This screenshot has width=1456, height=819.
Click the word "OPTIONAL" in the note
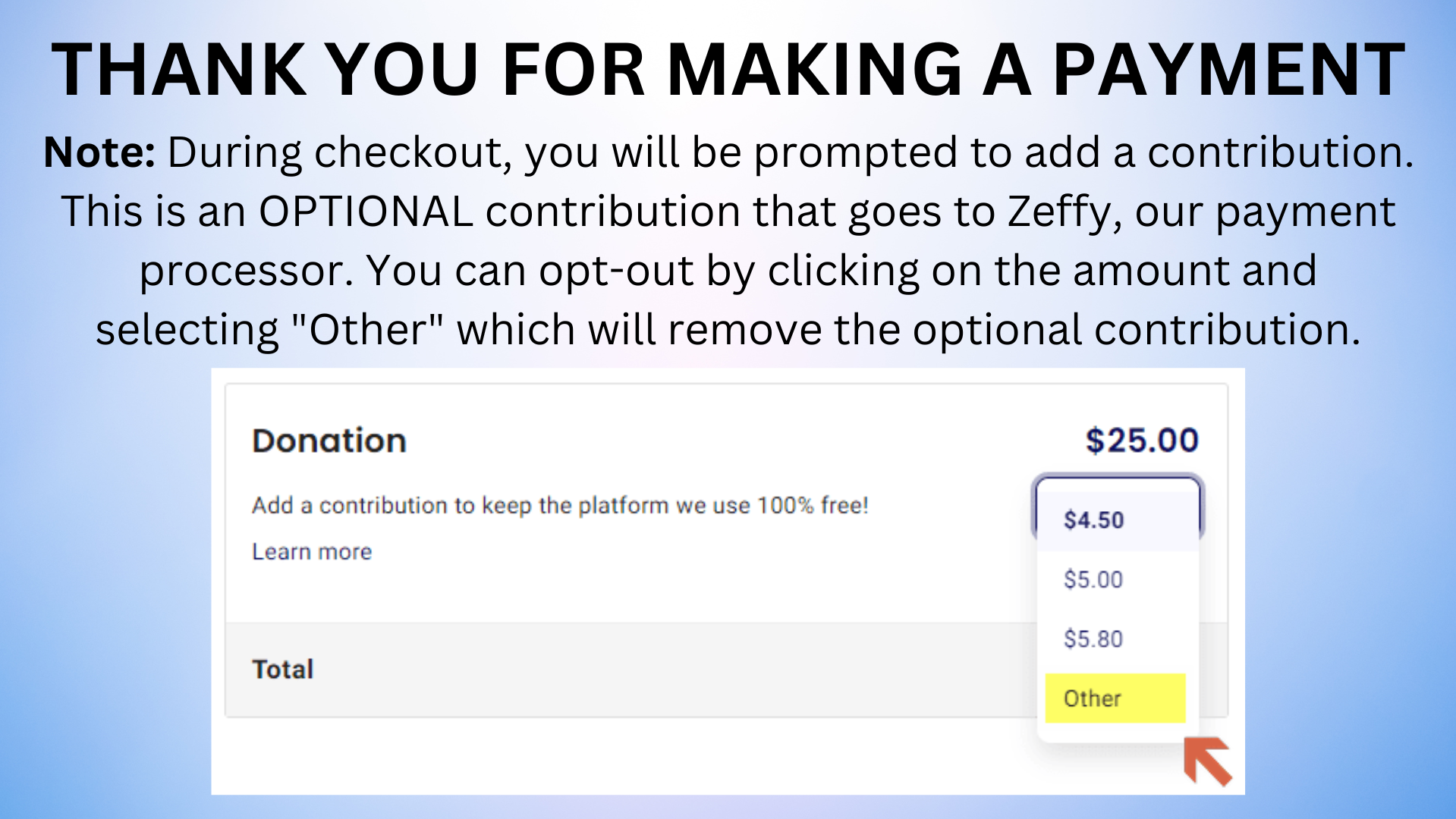[x=366, y=212]
